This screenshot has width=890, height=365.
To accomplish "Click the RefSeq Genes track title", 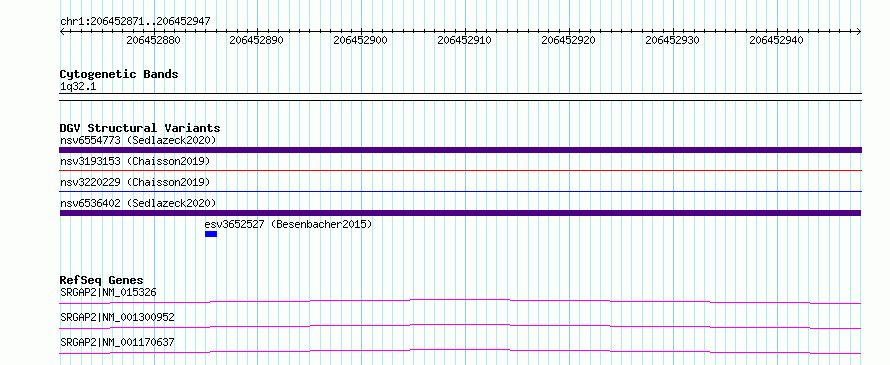I will pyautogui.click(x=102, y=280).
